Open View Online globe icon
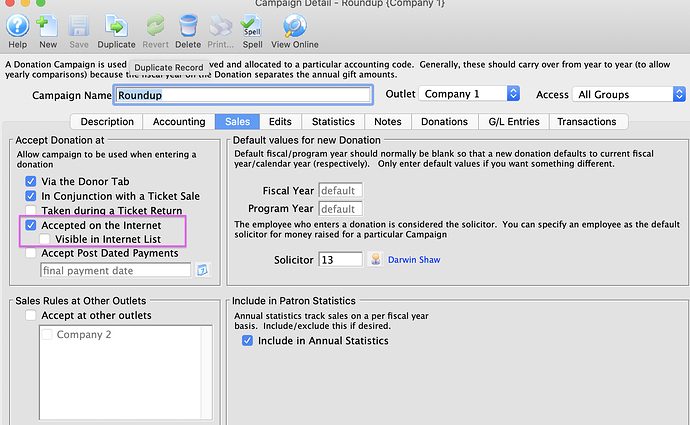Image resolution: width=690 pixels, height=425 pixels. click(294, 26)
